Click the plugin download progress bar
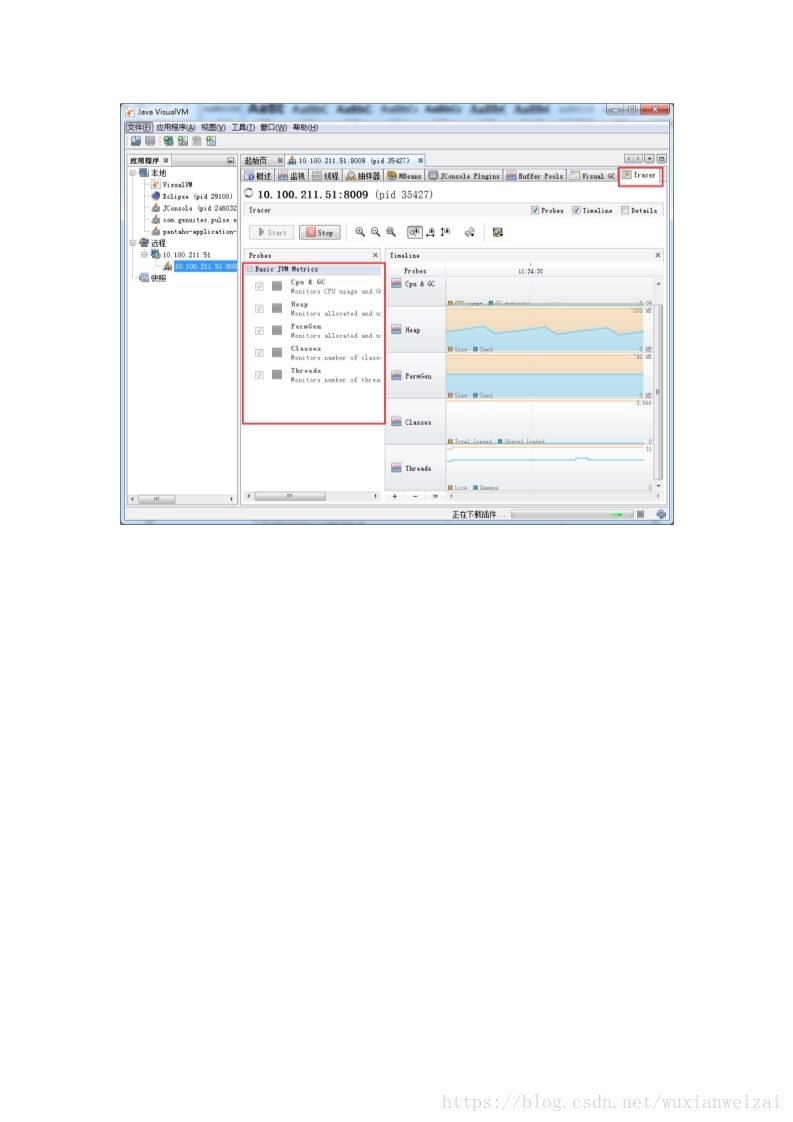 [x=572, y=514]
